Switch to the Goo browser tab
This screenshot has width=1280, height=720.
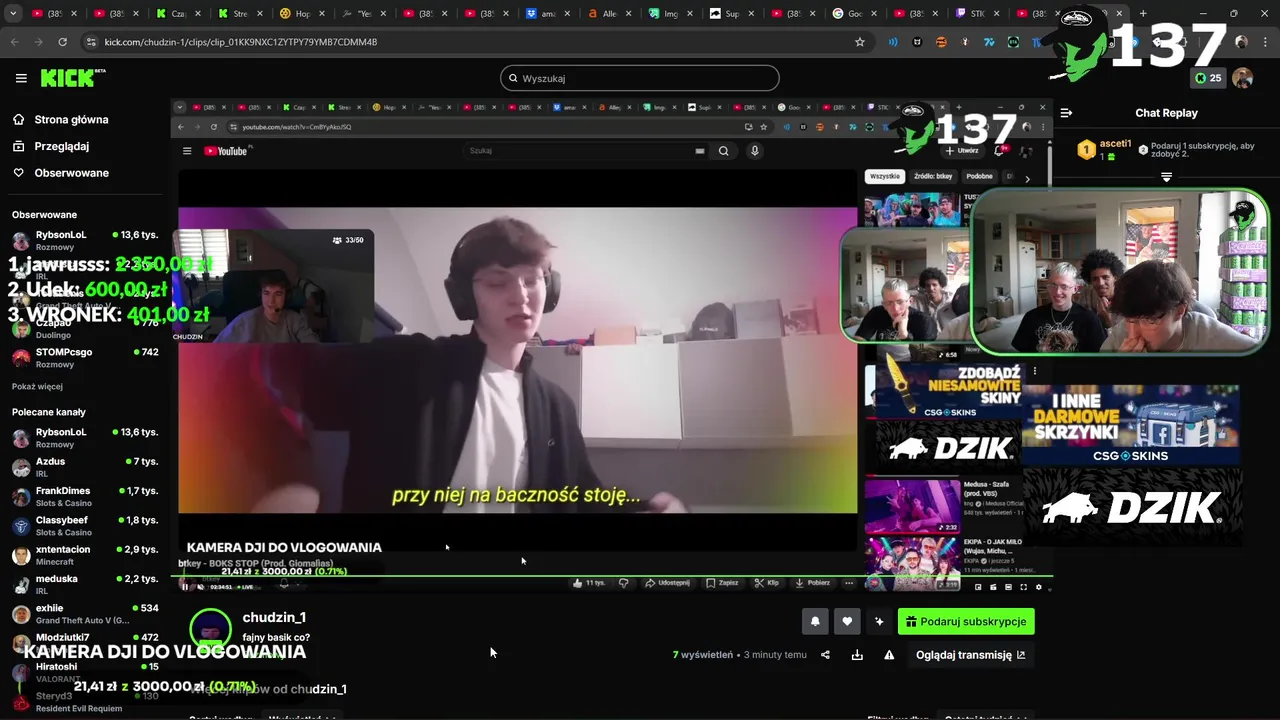853,14
